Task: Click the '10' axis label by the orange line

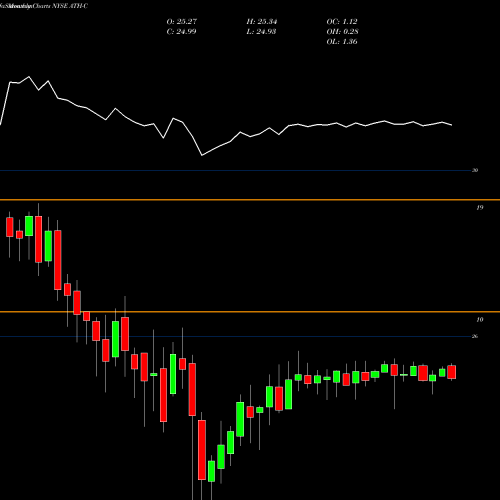Action: click(x=479, y=320)
